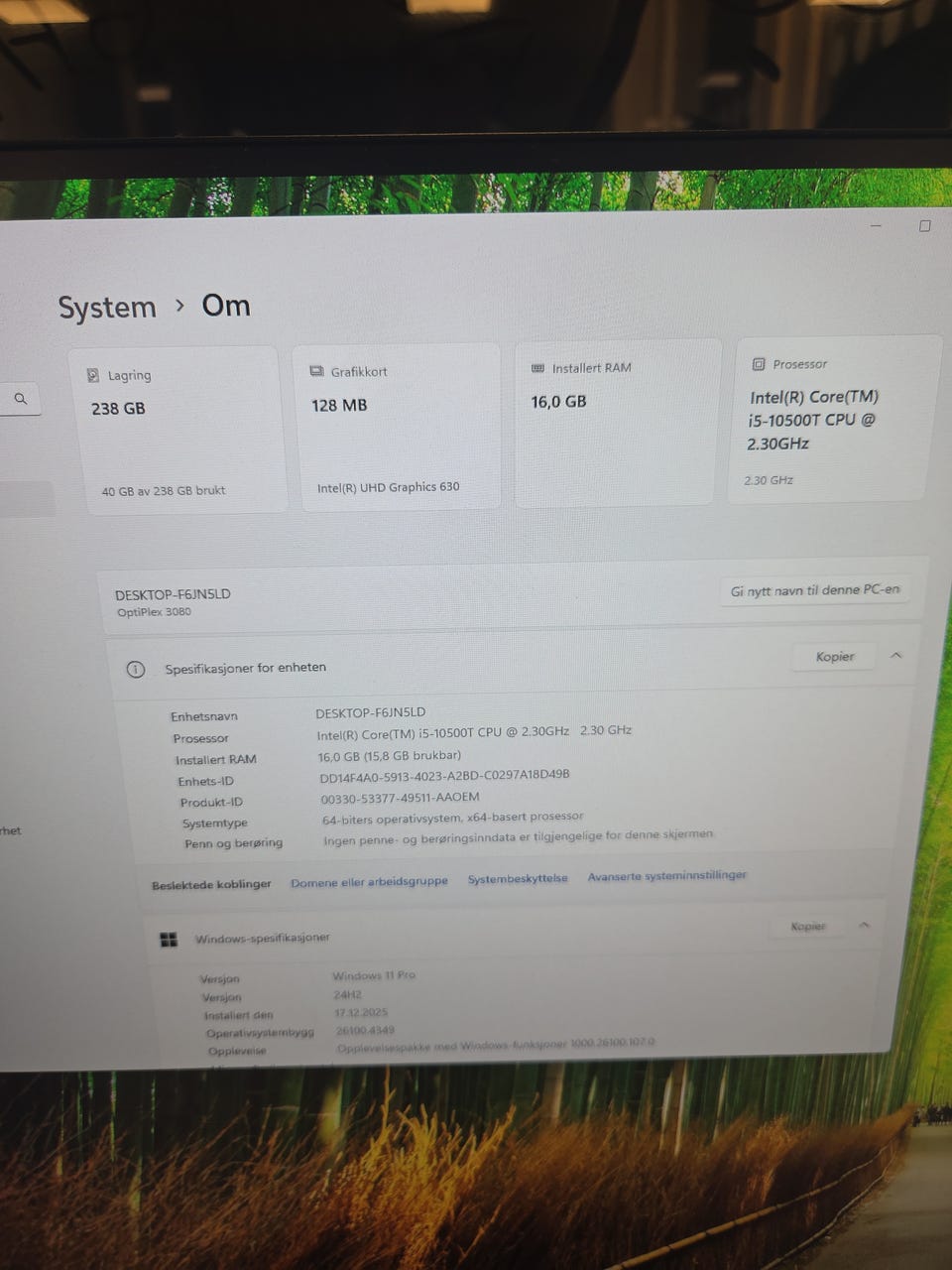The height and width of the screenshot is (1270, 952).
Task: Click the Lagring storage icon
Action: pyautogui.click(x=93, y=375)
